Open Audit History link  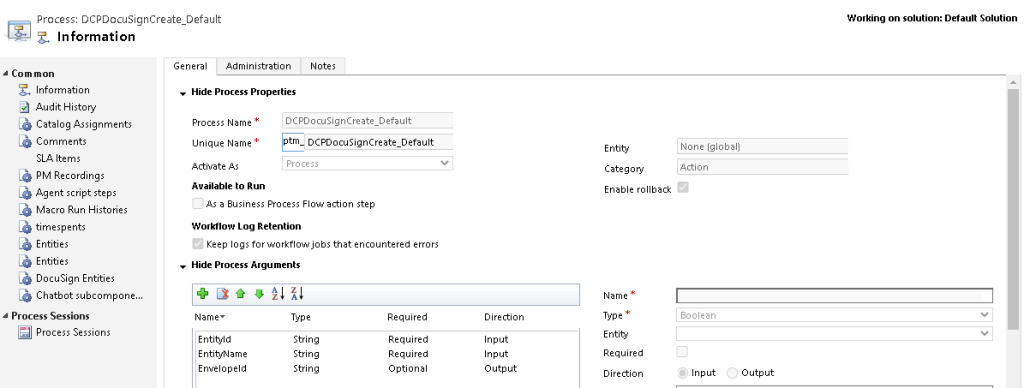tap(66, 107)
